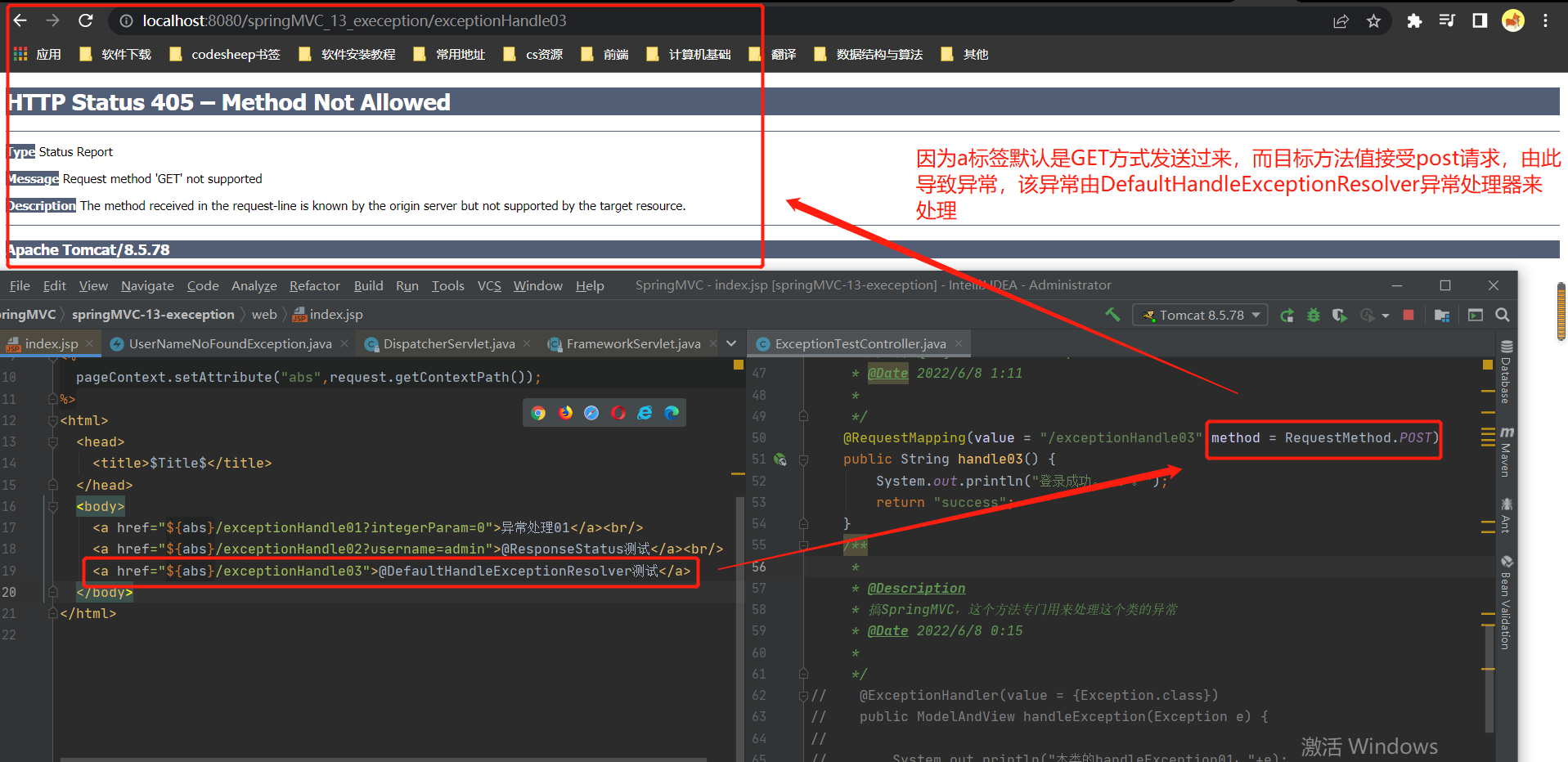Open the 软件安装教程 bookmark folder
The image size is (1568, 762).
tap(348, 54)
